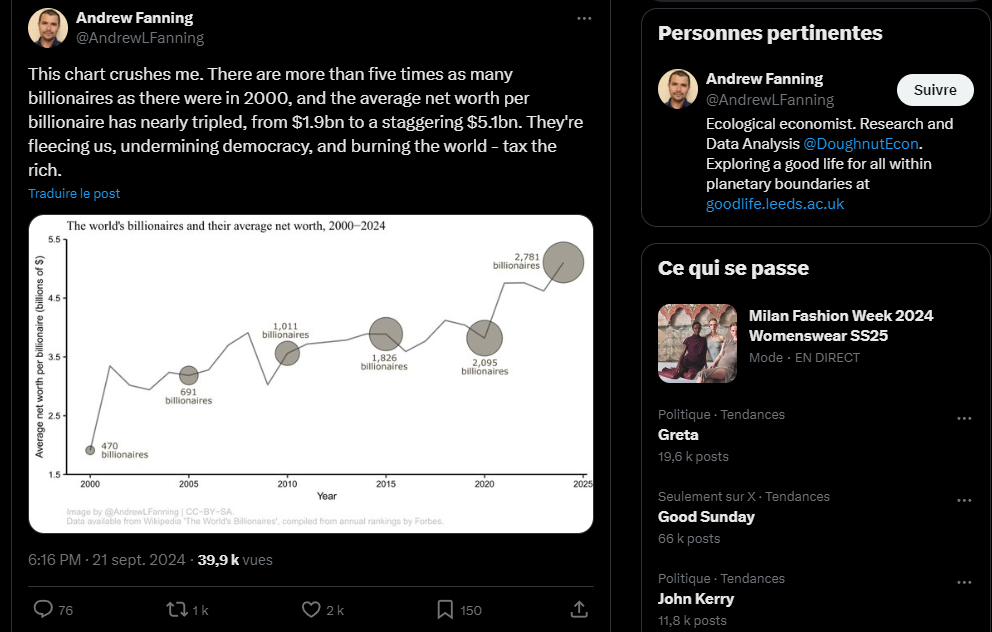Follow Andrew Fanning with Suivre button
This screenshot has height=632, width=992.
pos(934,90)
